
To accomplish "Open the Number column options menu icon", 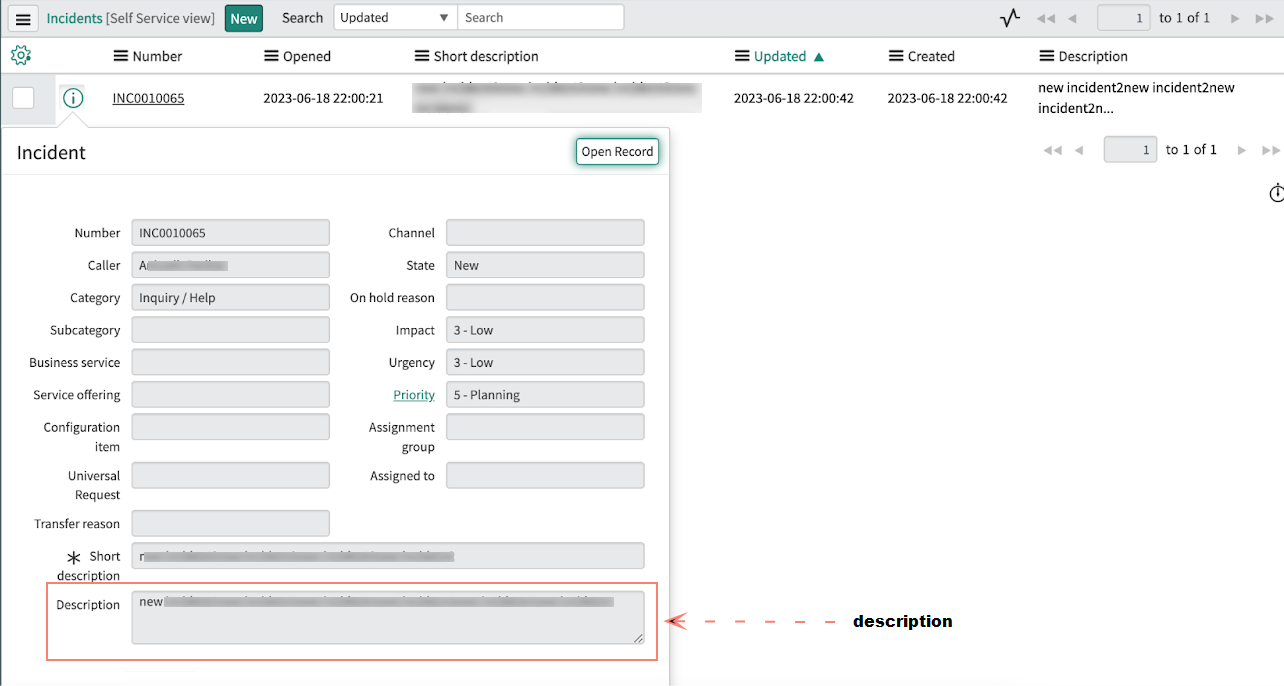I will click(121, 57).
